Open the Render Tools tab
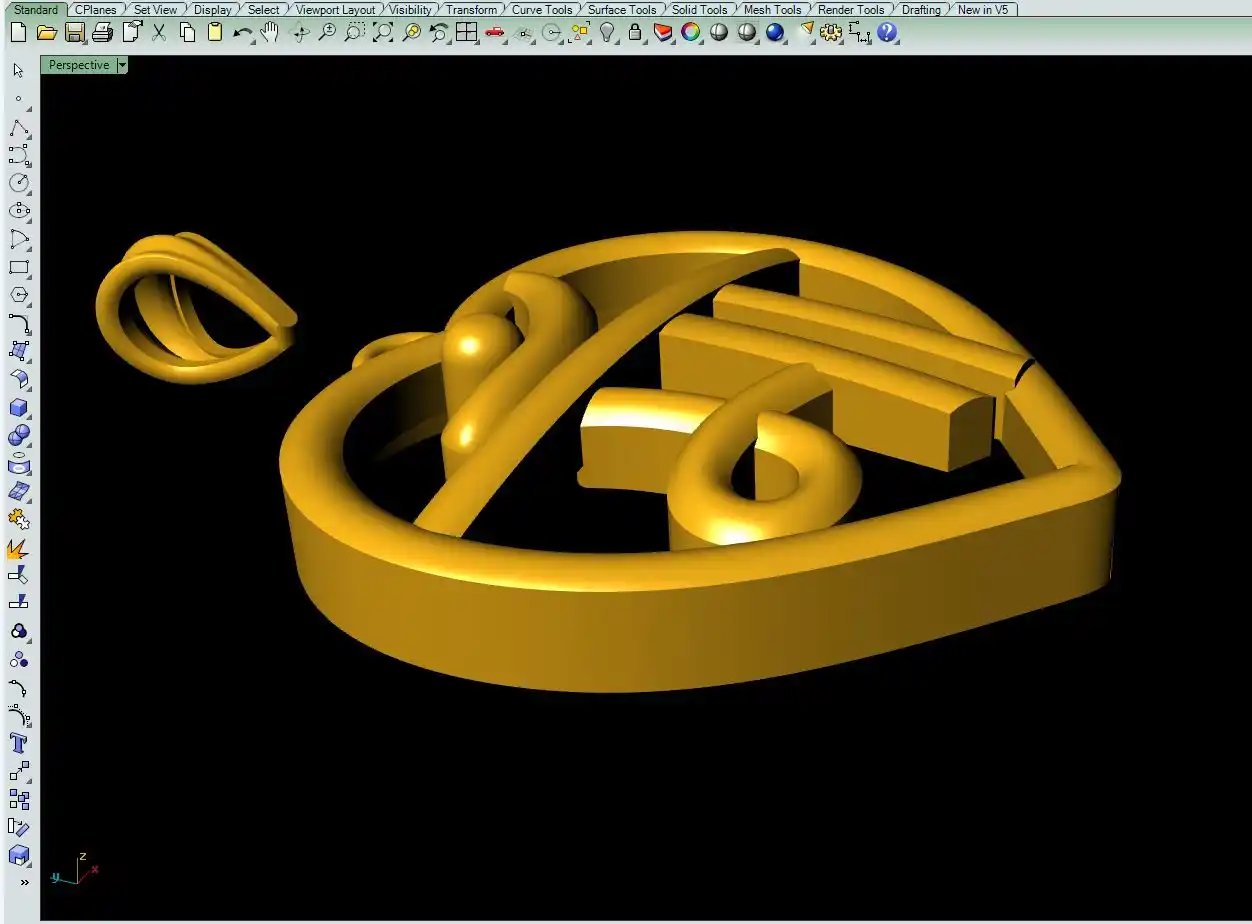 click(851, 10)
